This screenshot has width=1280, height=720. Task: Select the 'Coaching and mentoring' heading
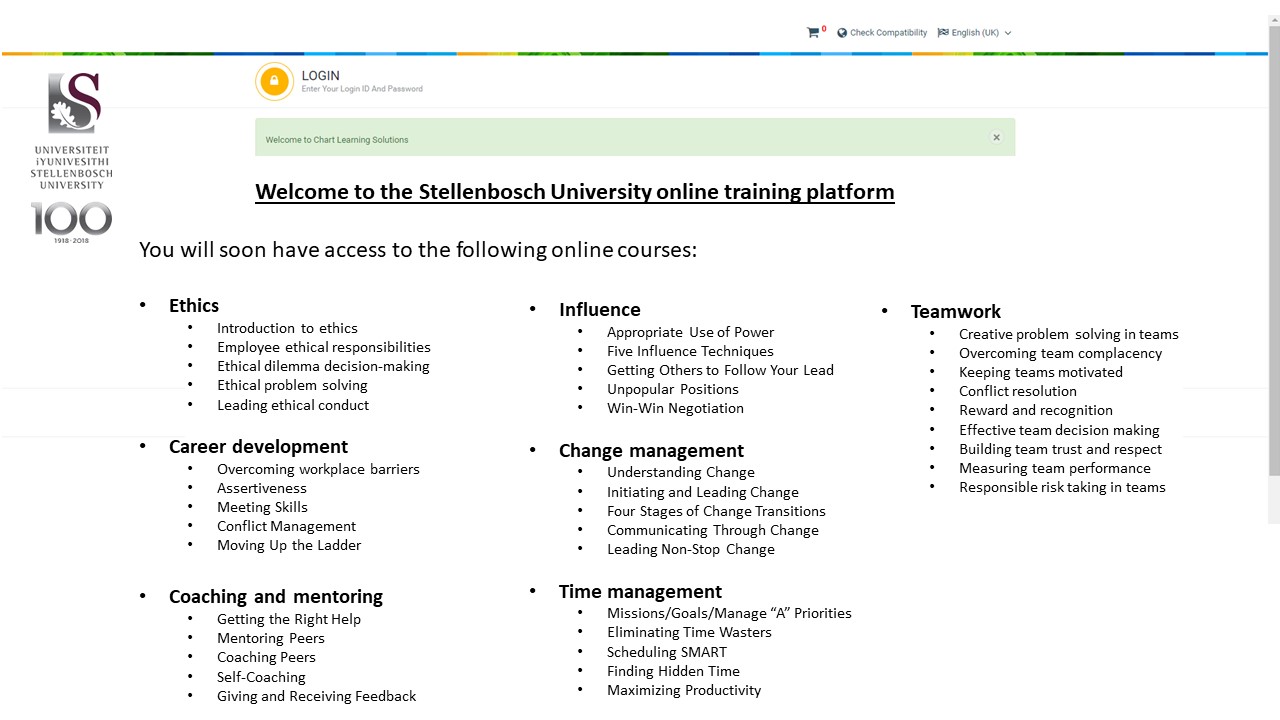pos(276,597)
